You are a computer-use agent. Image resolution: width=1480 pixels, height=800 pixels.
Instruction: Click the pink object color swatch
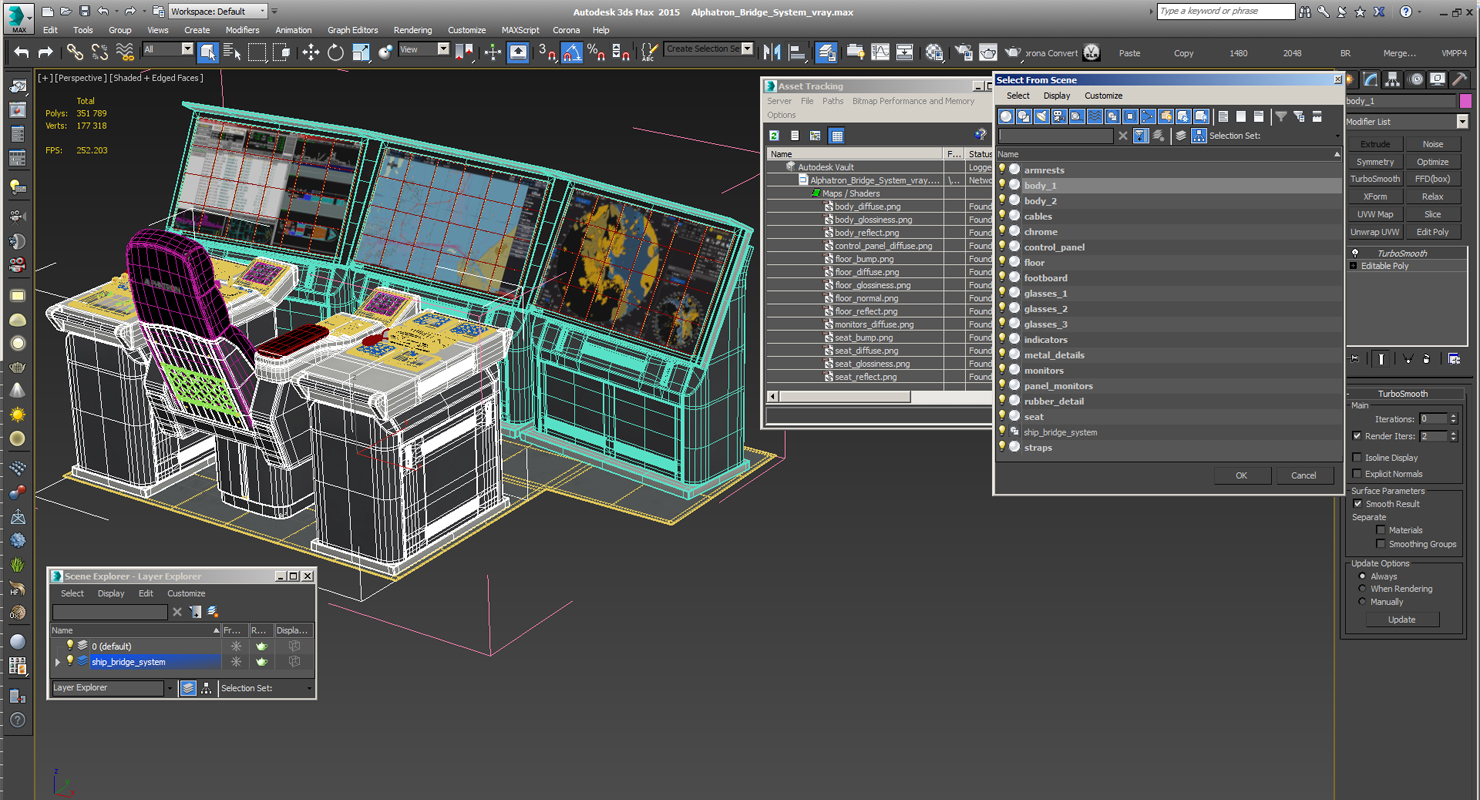tap(1466, 101)
